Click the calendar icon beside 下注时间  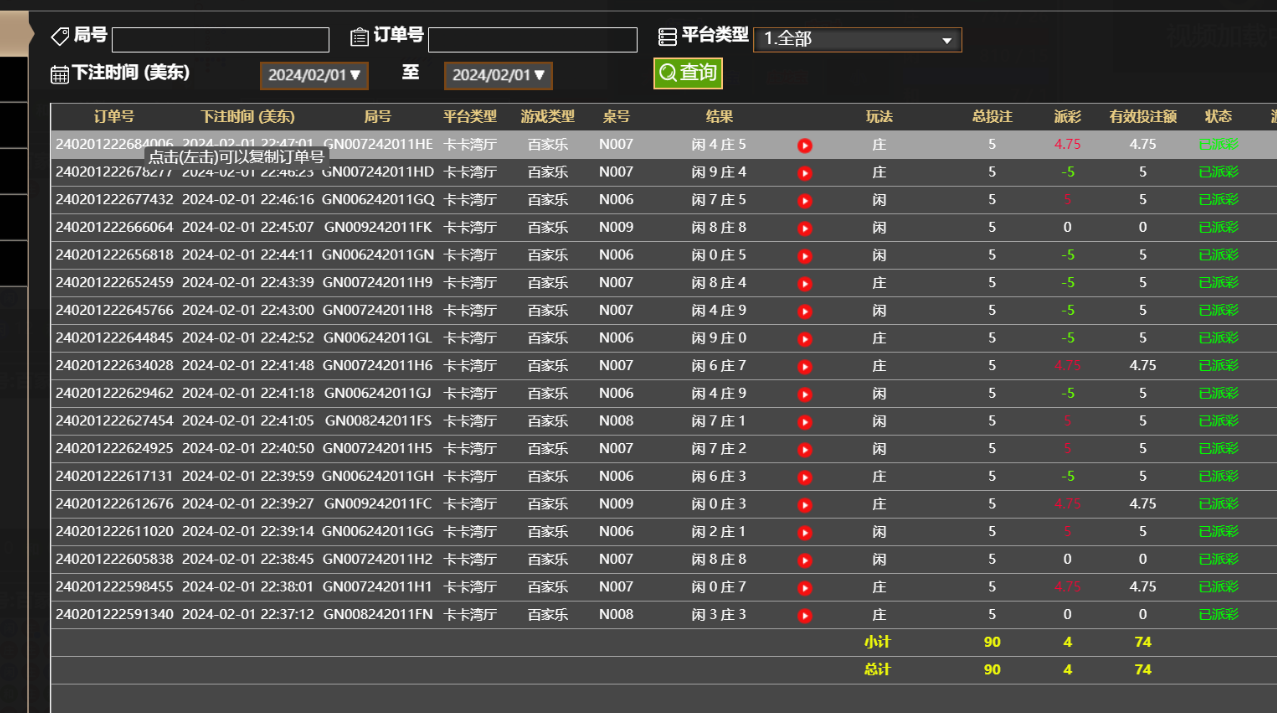[x=60, y=74]
